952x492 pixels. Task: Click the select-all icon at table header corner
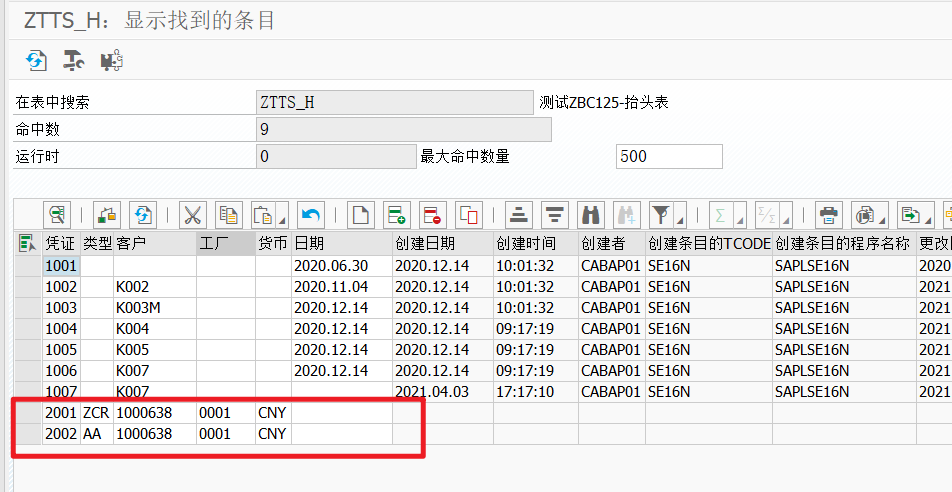[x=27, y=244]
